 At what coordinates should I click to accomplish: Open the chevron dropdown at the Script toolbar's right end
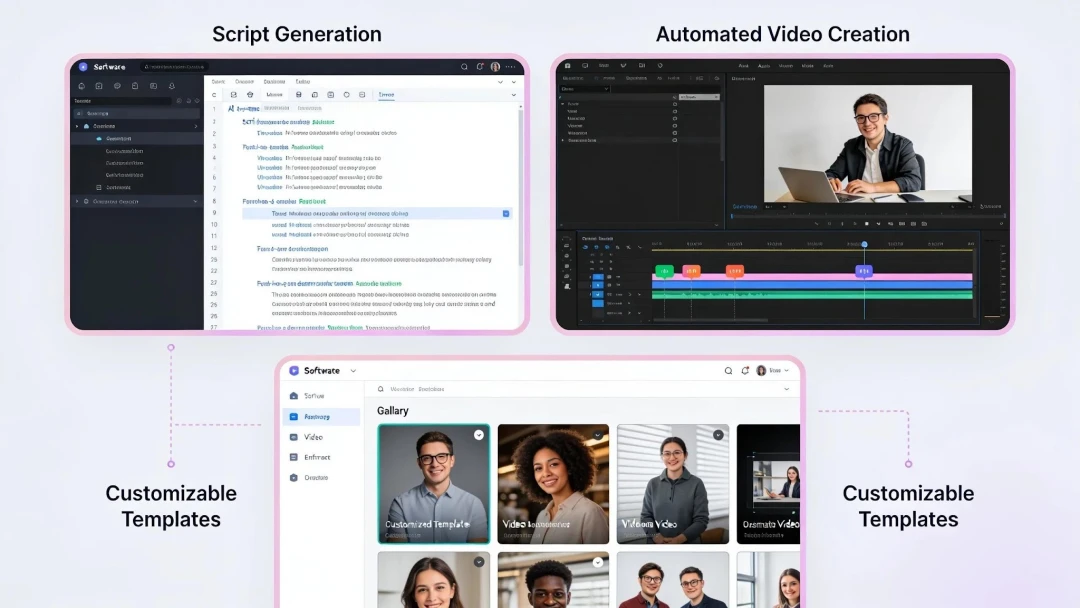click(x=513, y=95)
